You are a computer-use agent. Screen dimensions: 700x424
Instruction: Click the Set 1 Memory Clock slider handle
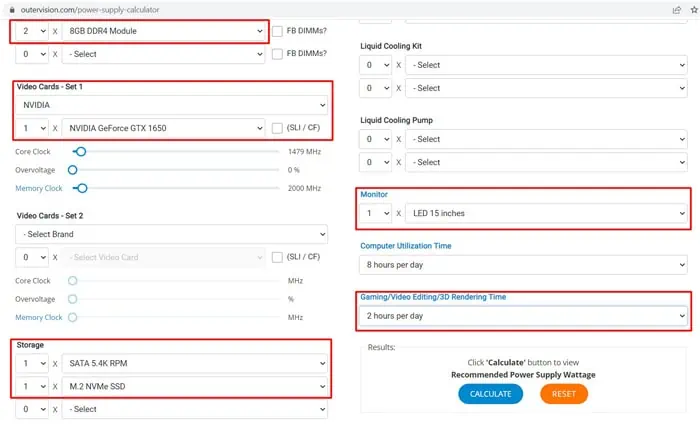[x=82, y=188]
